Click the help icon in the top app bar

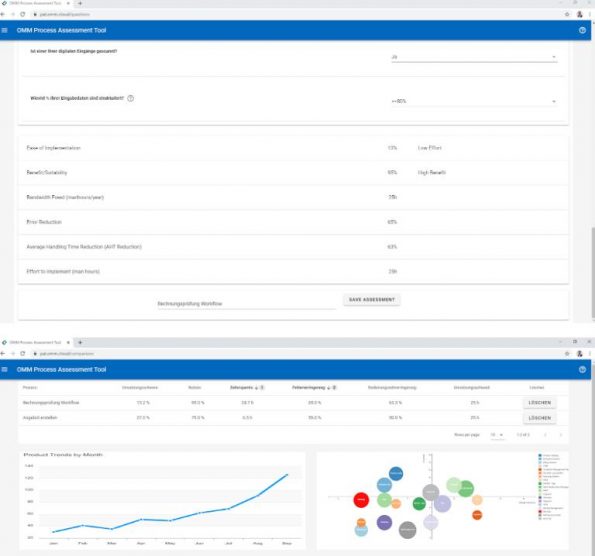click(582, 30)
